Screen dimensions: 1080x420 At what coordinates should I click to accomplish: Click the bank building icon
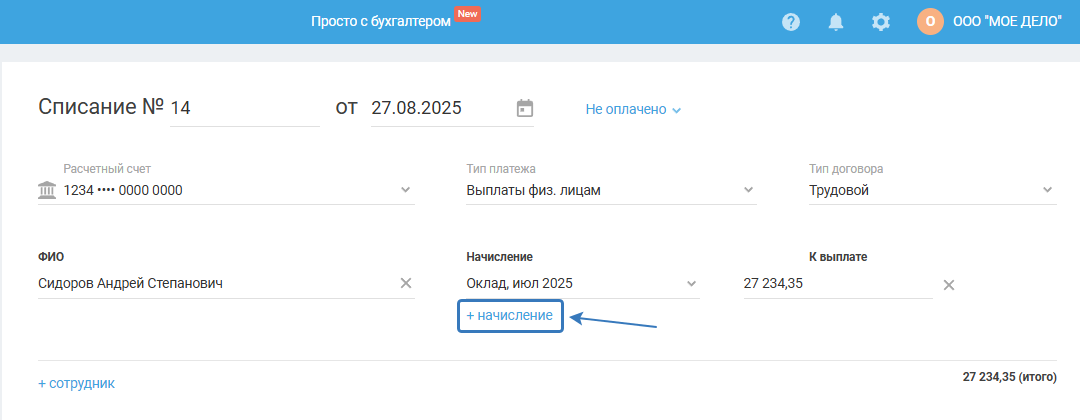pos(47,190)
